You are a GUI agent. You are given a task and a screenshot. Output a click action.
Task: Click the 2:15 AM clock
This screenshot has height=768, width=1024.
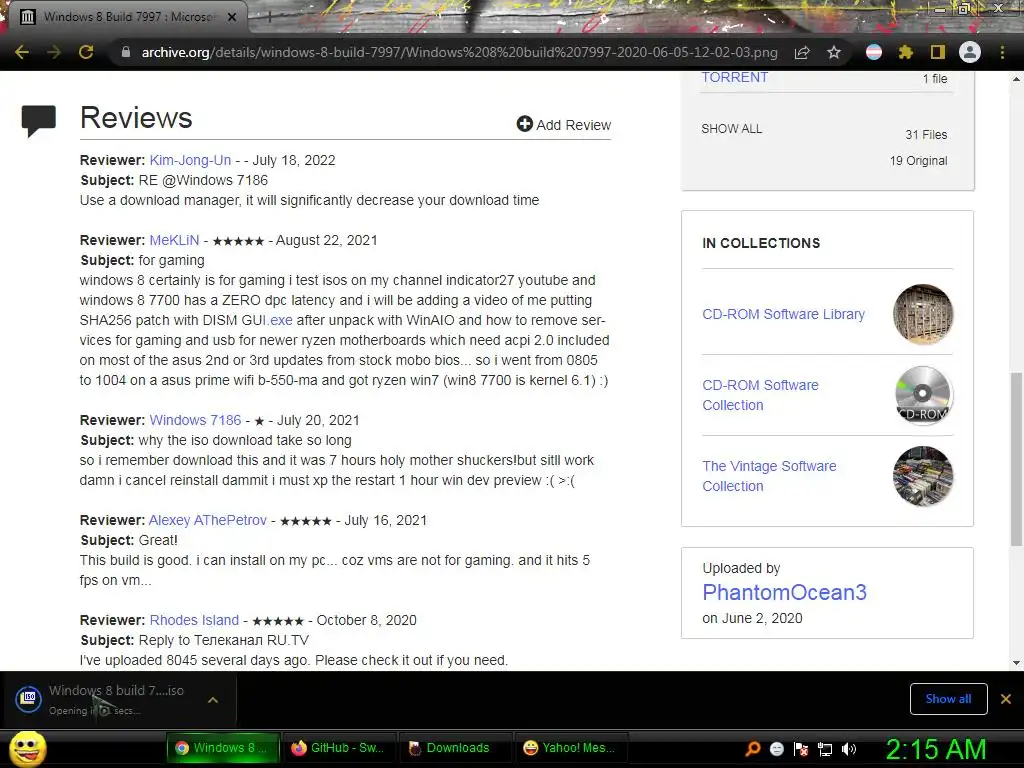pos(935,749)
